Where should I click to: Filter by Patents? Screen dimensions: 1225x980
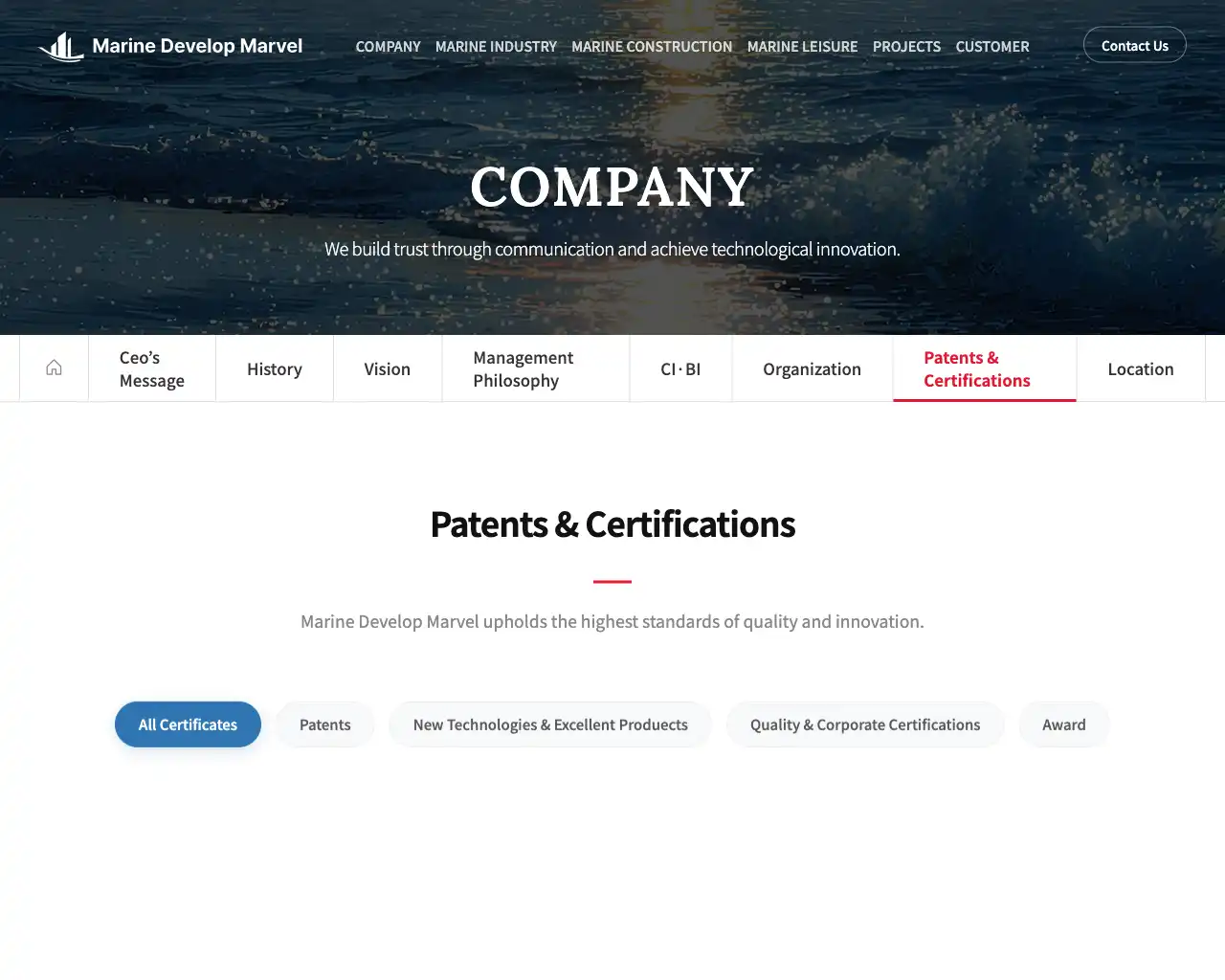[x=325, y=724]
